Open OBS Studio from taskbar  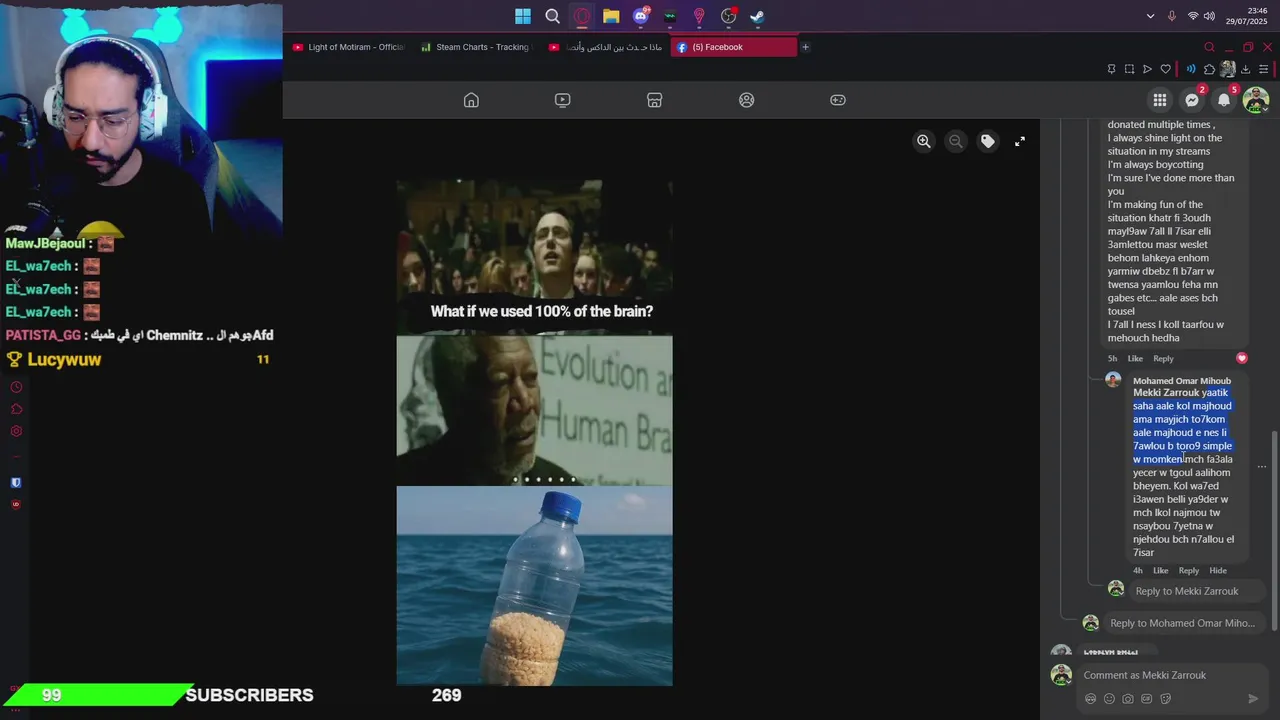[729, 16]
